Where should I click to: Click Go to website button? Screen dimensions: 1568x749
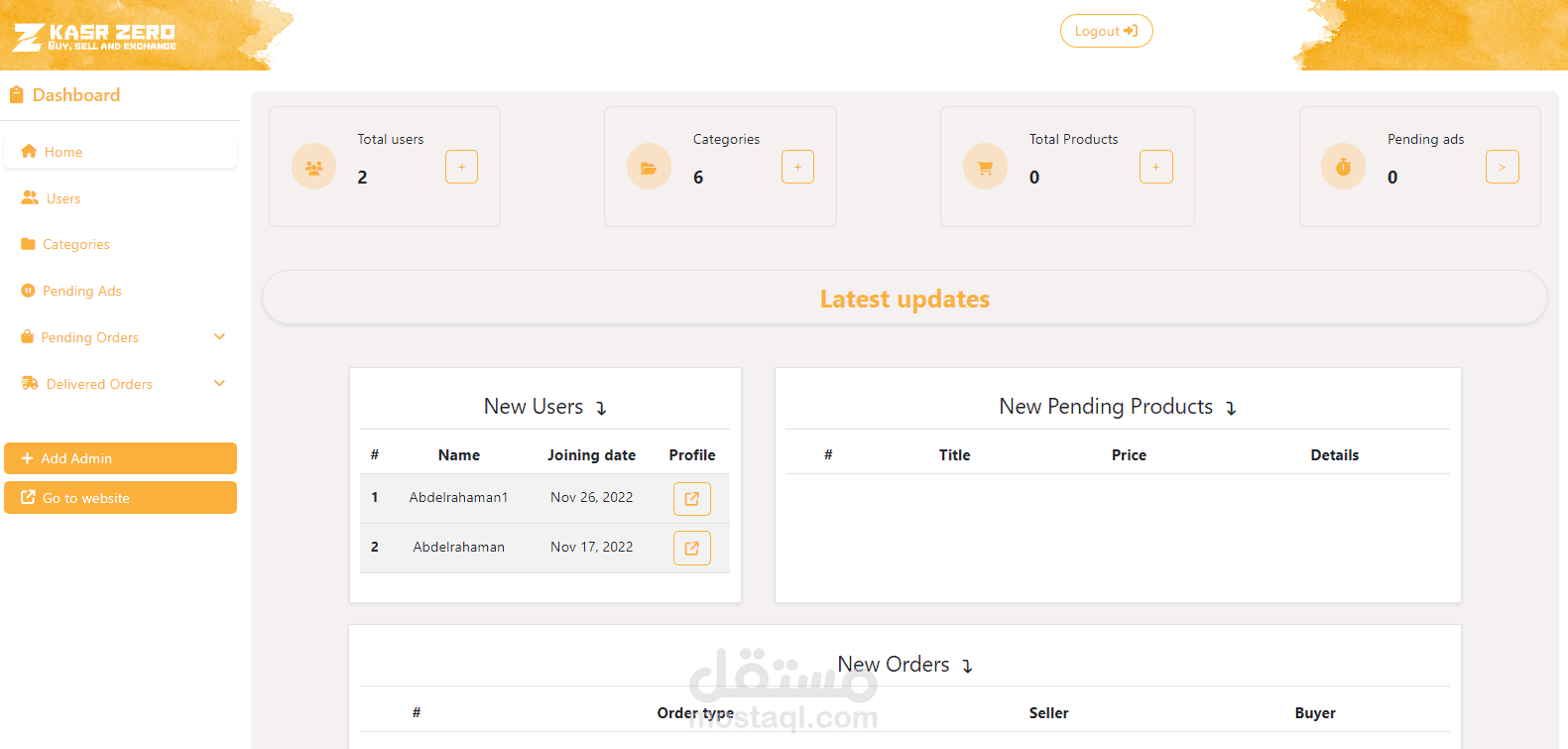(x=120, y=498)
